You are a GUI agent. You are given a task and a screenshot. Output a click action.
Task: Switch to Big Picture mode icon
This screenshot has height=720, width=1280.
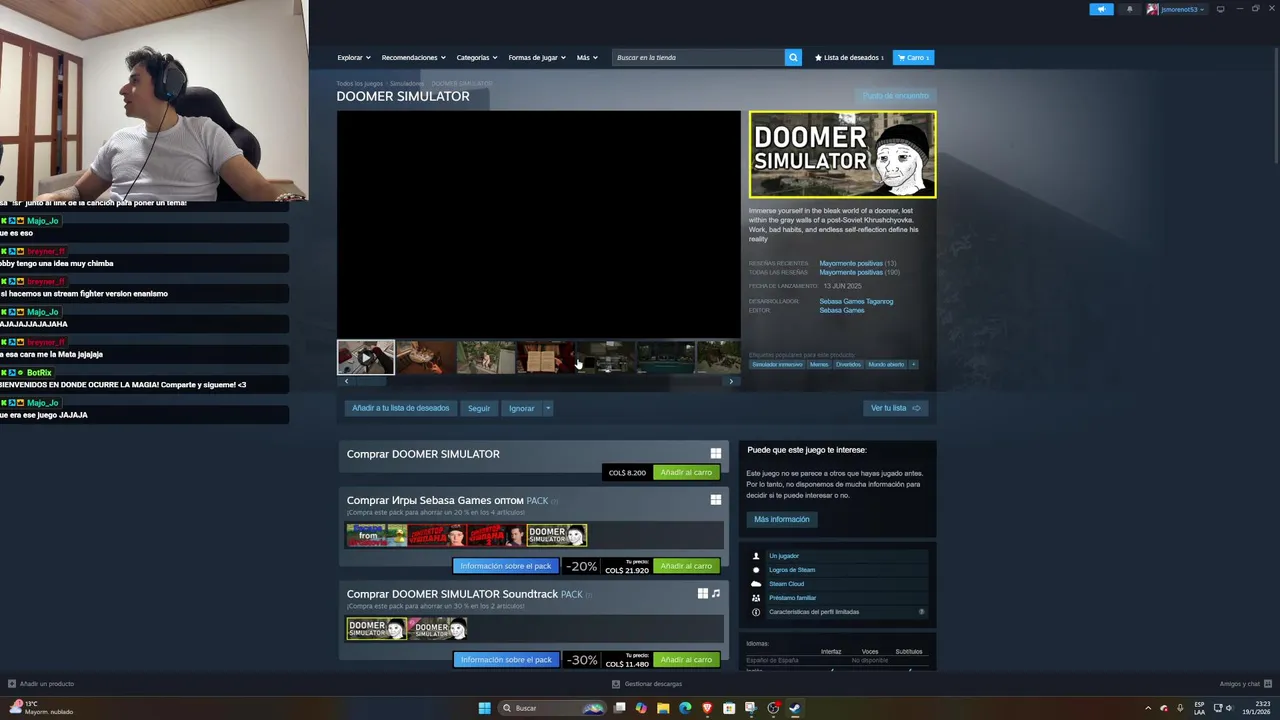tap(1220, 9)
